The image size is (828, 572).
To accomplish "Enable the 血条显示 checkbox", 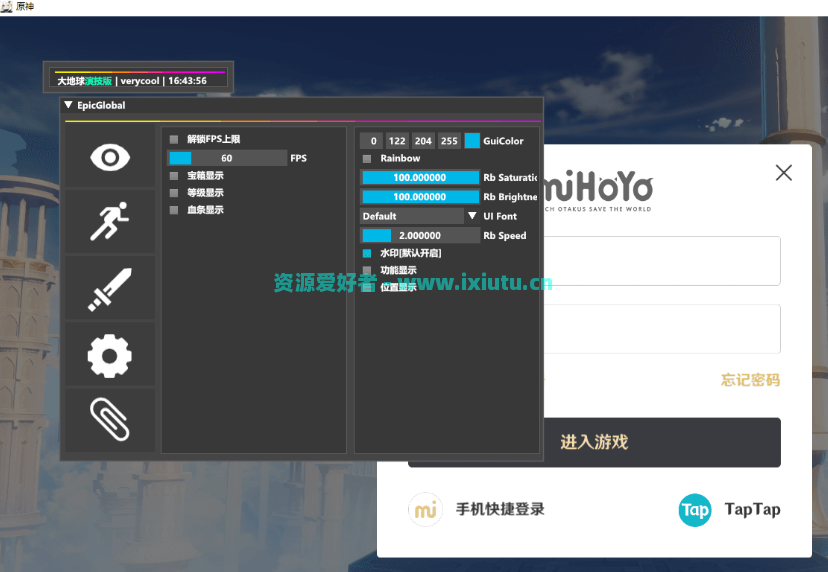I will [x=174, y=210].
